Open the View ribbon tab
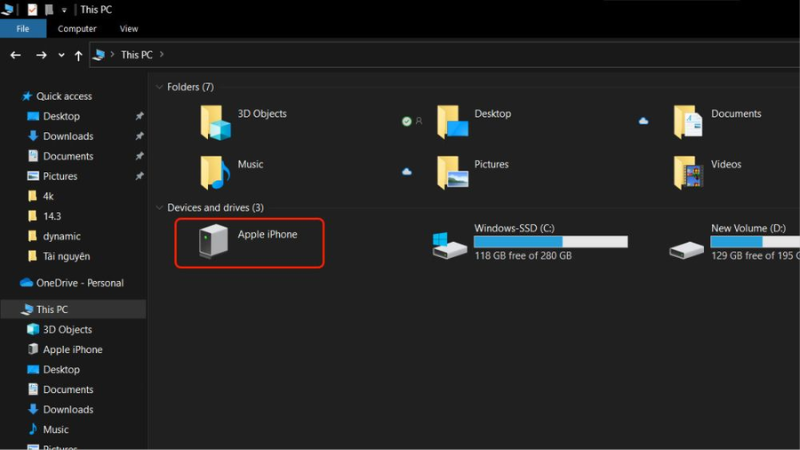Viewport: 800px width, 450px height. pyautogui.click(x=129, y=29)
